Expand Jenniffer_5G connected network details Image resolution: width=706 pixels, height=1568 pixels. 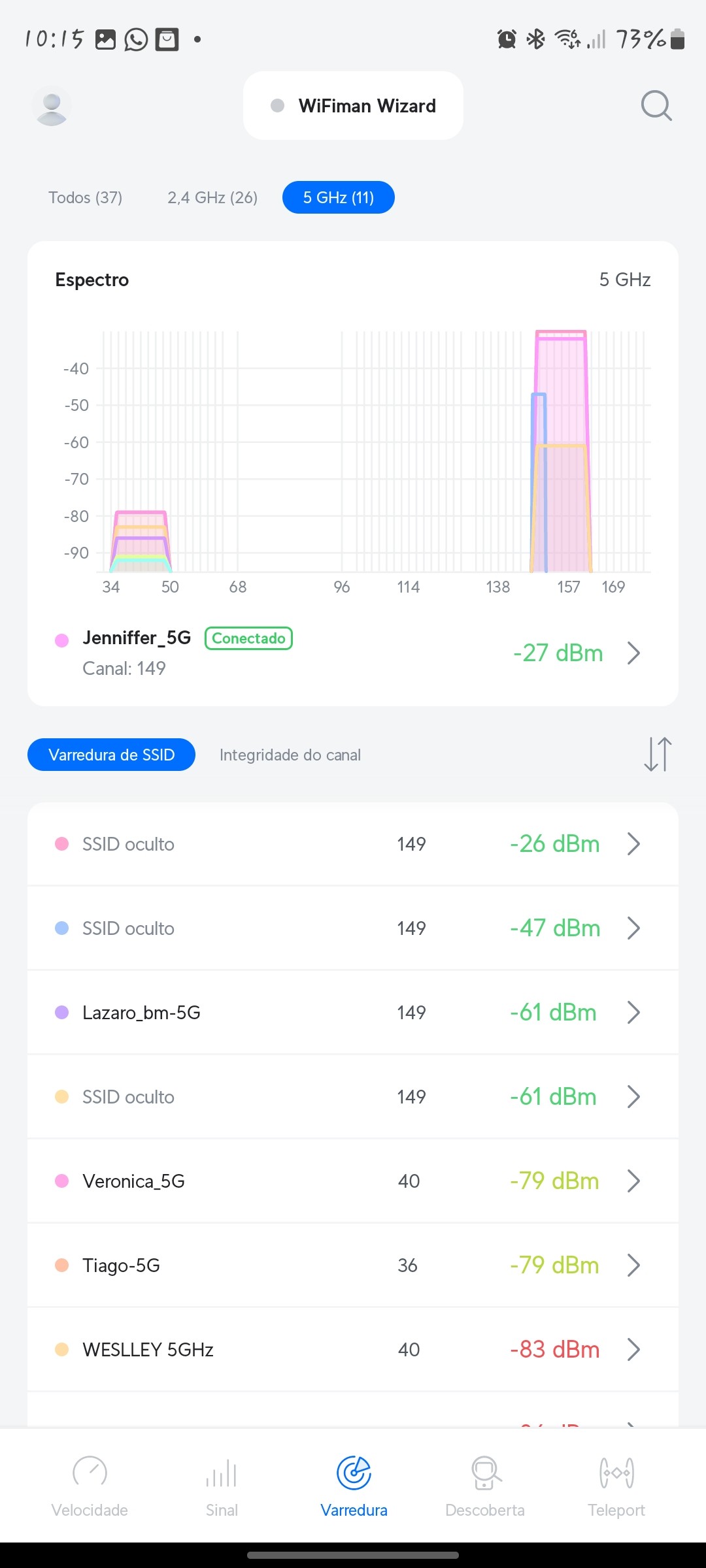click(x=633, y=653)
